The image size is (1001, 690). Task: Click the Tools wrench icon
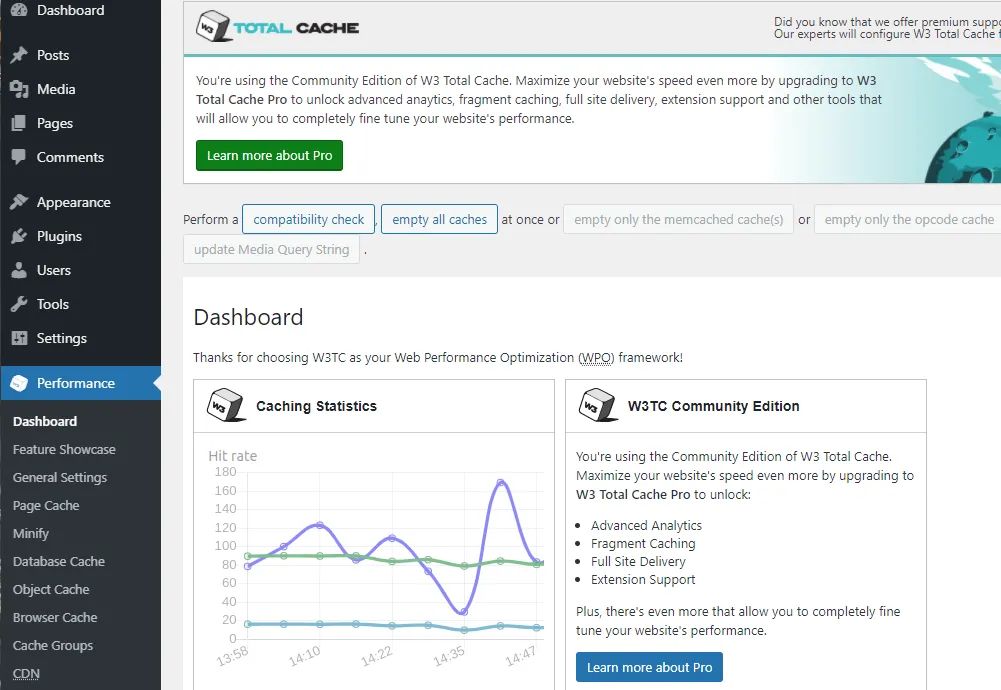[19, 304]
